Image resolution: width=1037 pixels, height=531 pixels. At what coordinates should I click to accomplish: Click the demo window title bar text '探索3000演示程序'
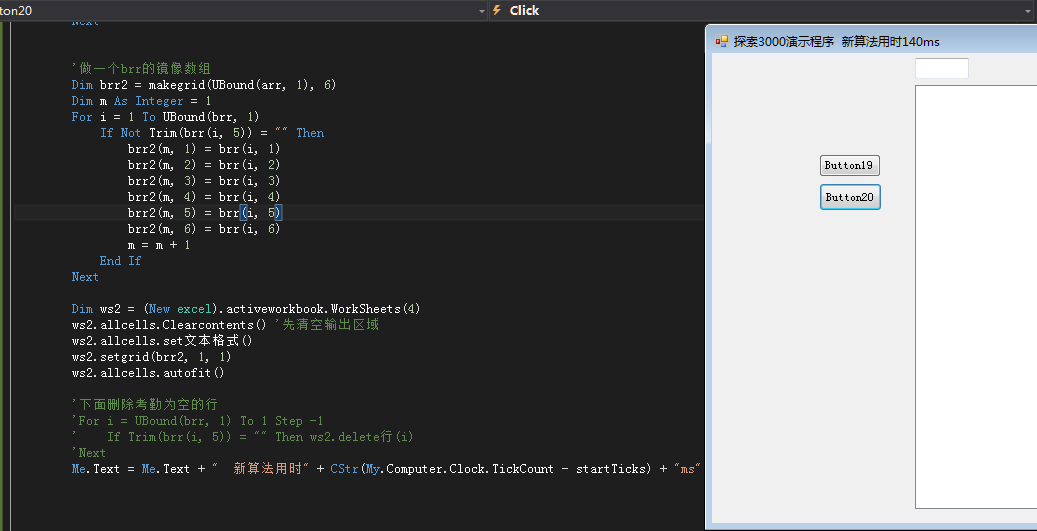(784, 42)
